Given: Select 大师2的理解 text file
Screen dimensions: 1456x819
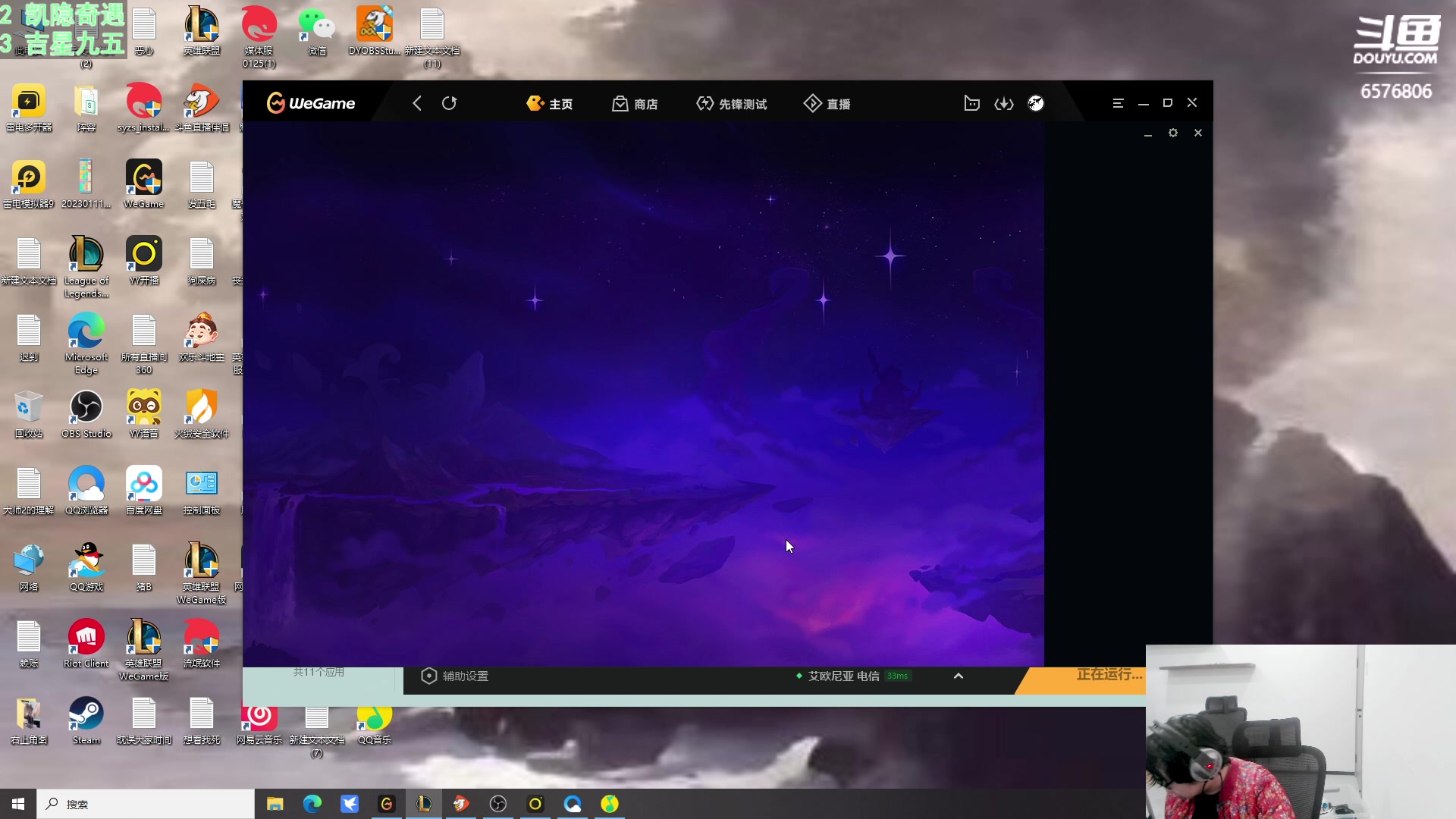Looking at the screenshot, I should click(x=29, y=491).
